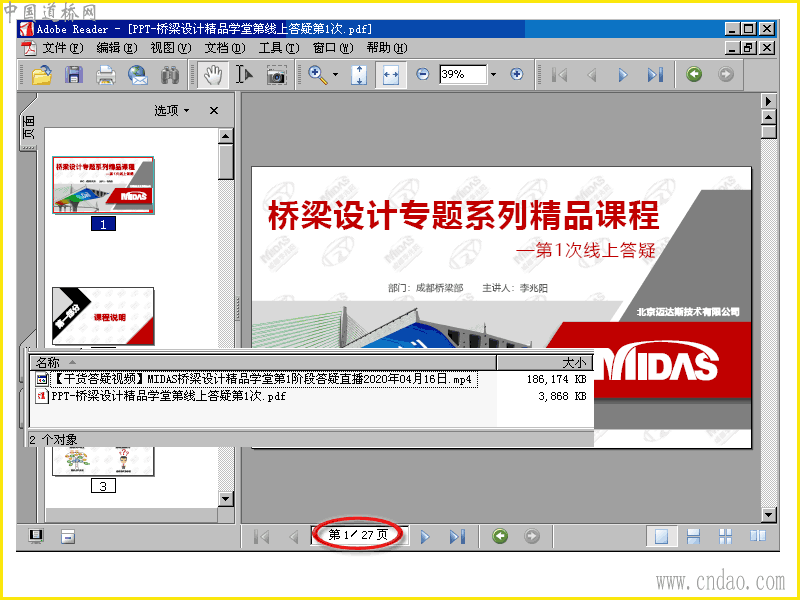The height and width of the screenshot is (600, 800).
Task: Select the text Select tool
Action: (244, 75)
